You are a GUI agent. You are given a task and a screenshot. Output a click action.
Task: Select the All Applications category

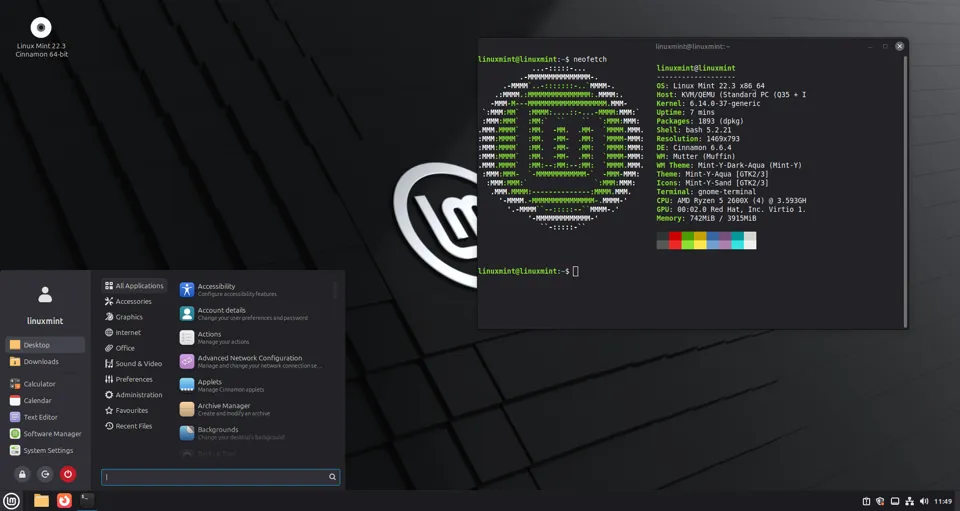134,286
